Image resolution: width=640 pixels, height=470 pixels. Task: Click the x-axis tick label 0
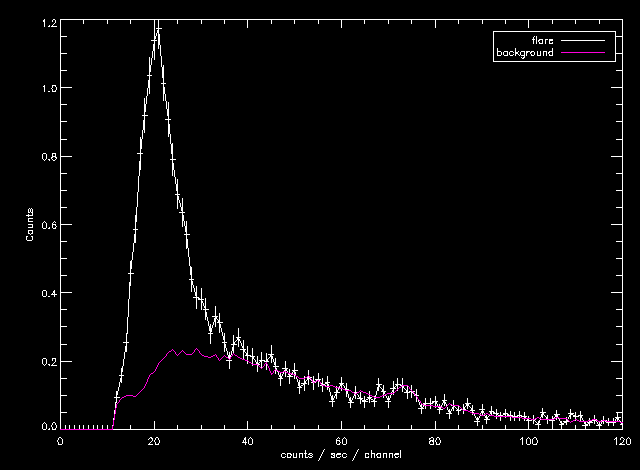tap(60, 441)
